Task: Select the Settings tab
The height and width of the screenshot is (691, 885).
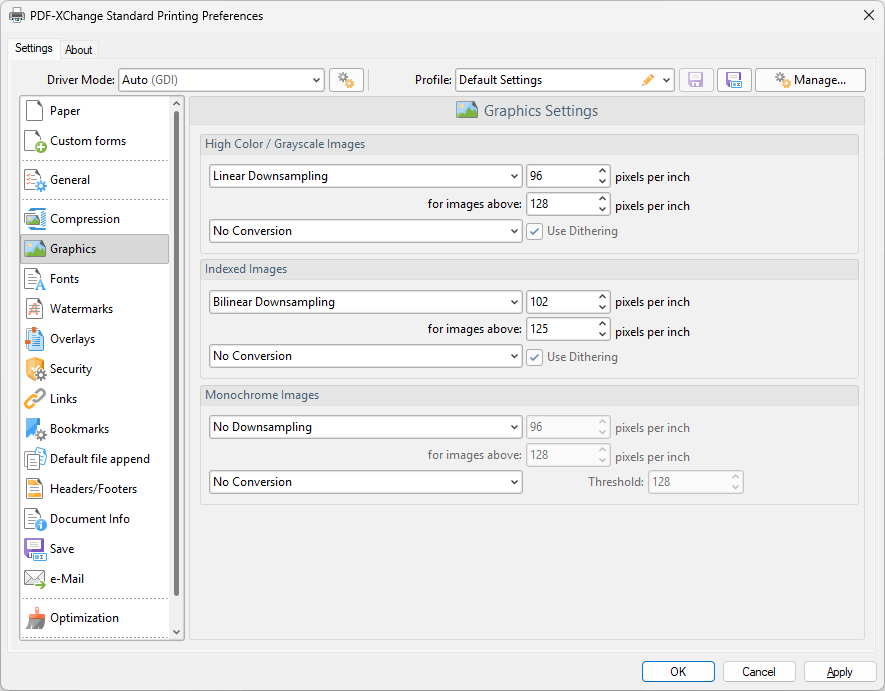Action: (x=34, y=49)
